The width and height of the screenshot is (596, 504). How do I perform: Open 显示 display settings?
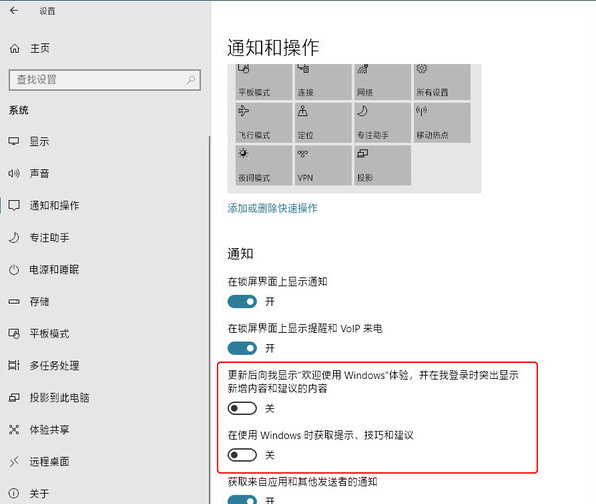pyautogui.click(x=105, y=141)
